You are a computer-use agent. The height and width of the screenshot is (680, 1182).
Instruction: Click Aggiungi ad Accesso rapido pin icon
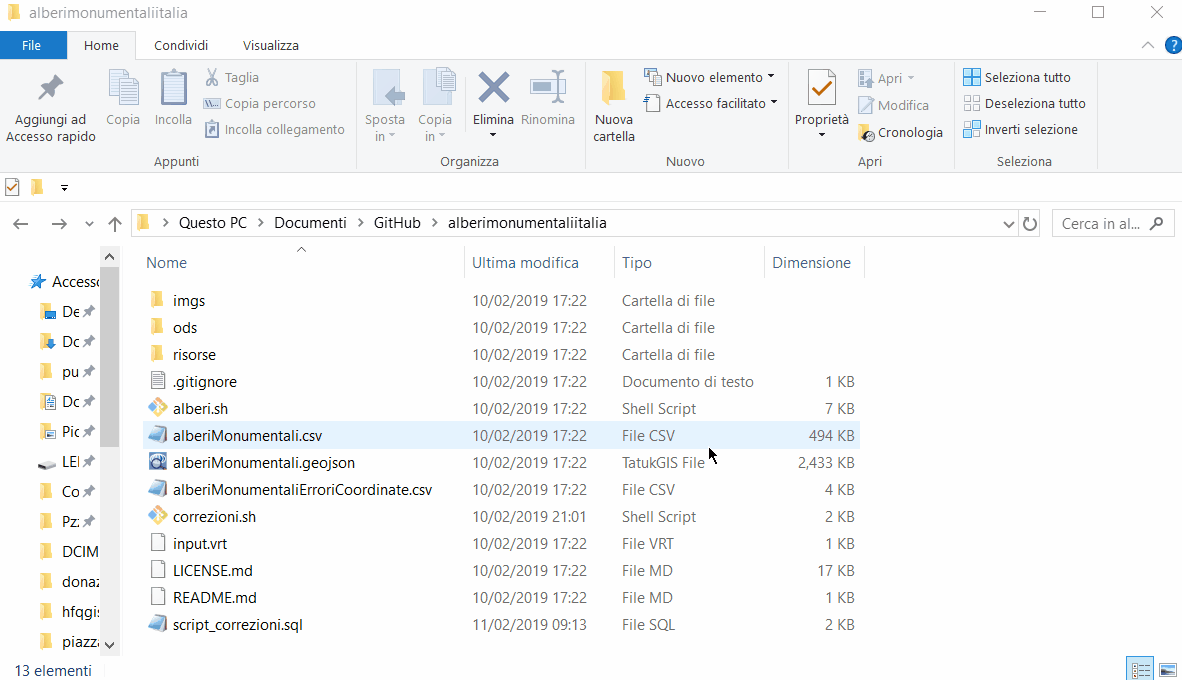coord(50,89)
